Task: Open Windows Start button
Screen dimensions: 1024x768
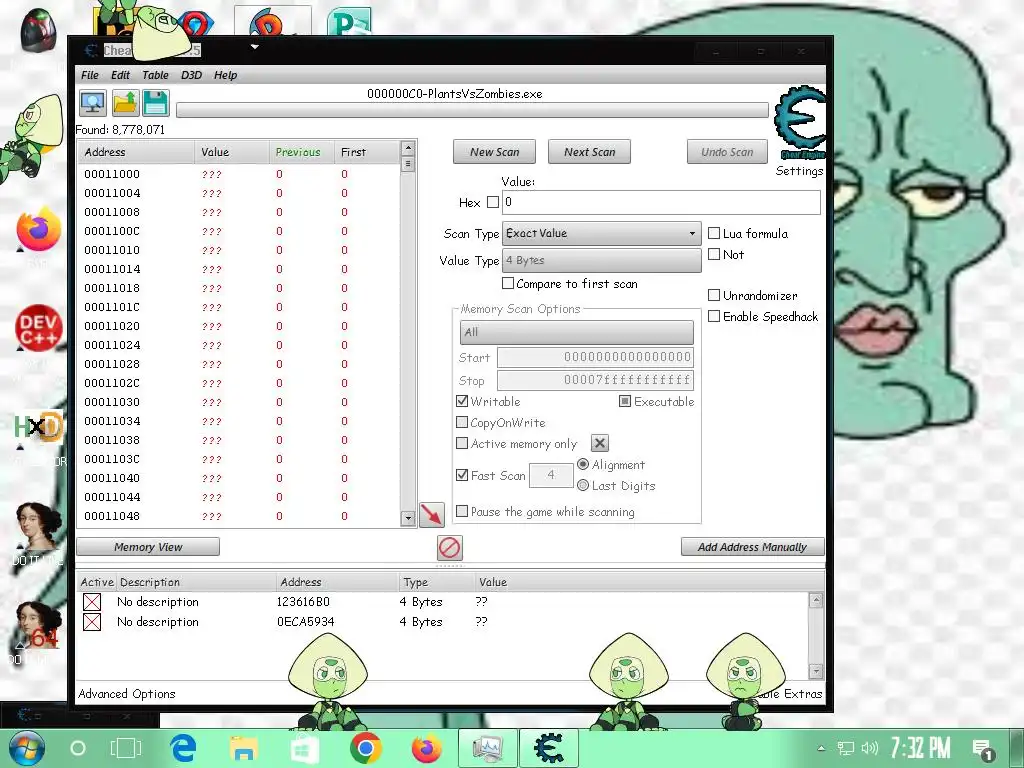Action: [26, 748]
